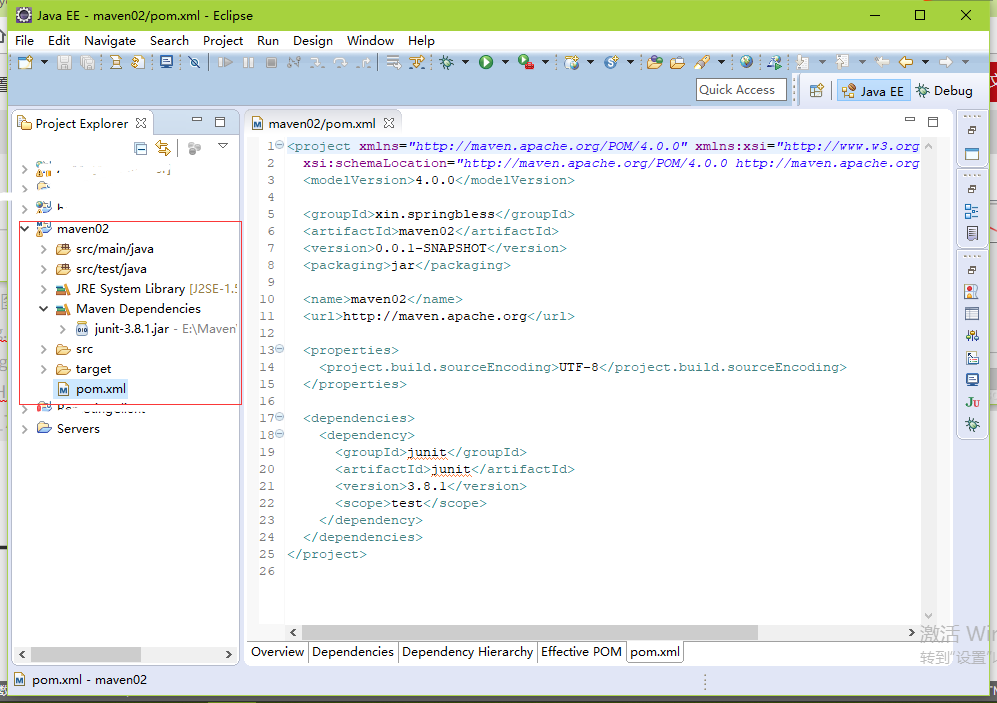Click the Run External Tools icon
The width and height of the screenshot is (997, 703).
pyautogui.click(x=526, y=62)
